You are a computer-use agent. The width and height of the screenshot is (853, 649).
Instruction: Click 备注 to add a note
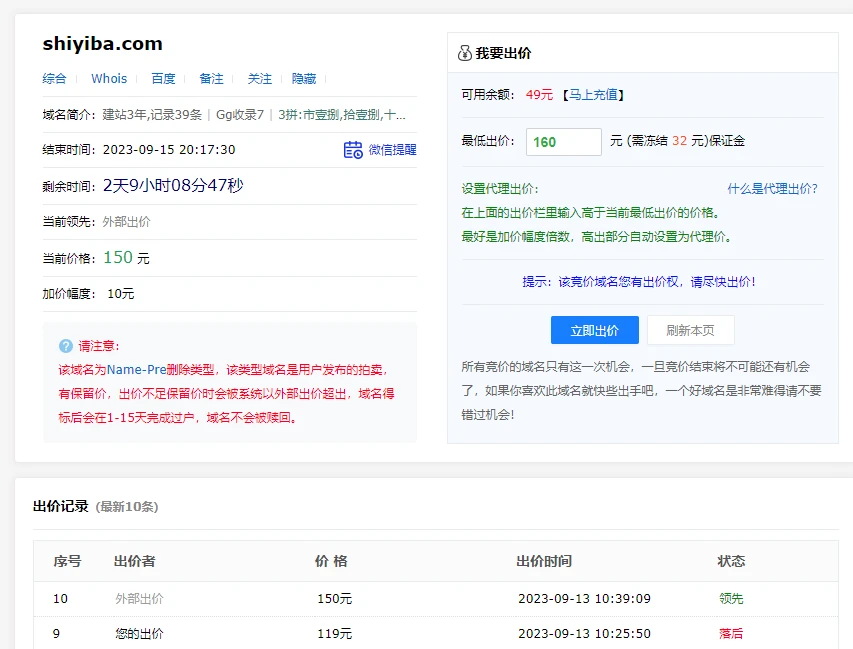[211, 79]
